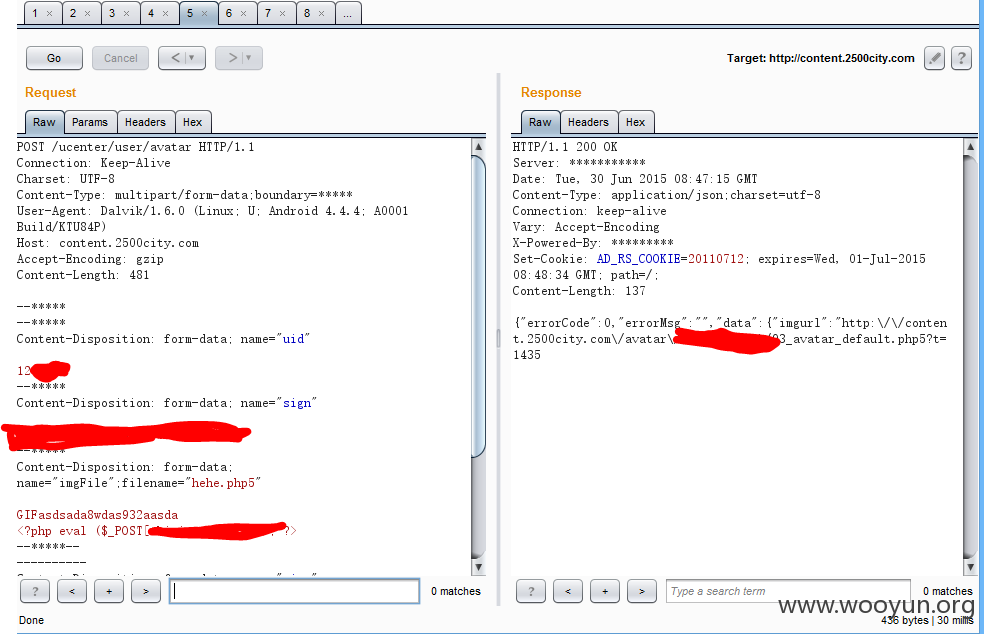Close Repeater tab 6

[243, 13]
